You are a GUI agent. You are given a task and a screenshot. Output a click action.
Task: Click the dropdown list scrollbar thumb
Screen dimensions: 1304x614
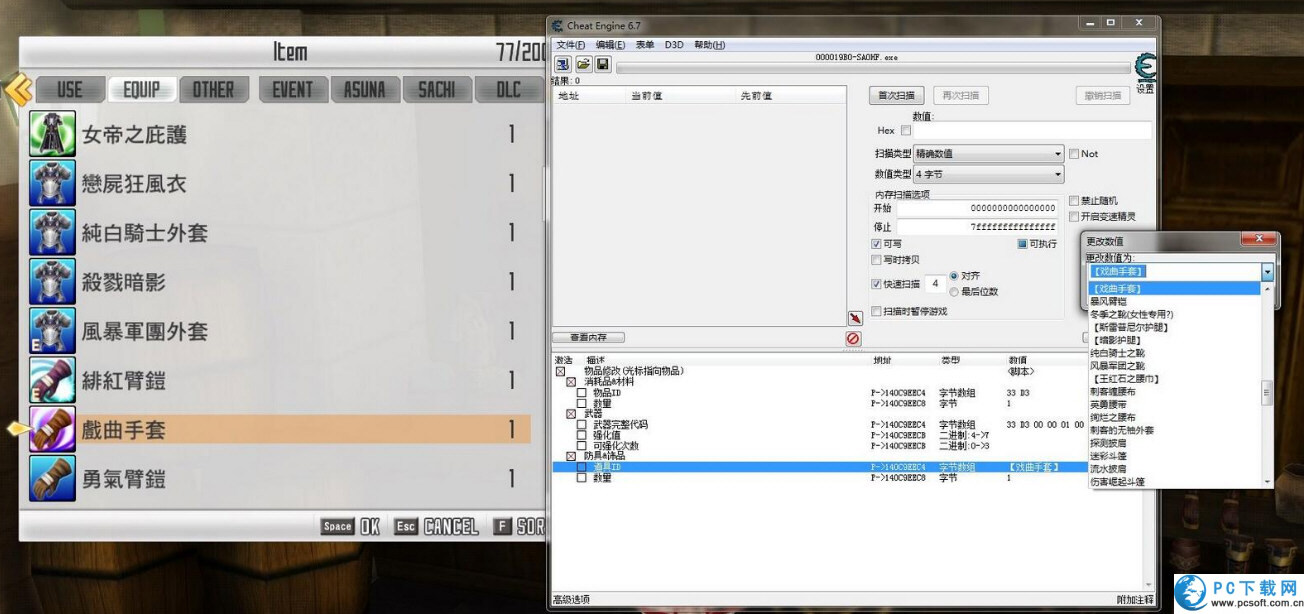click(x=1267, y=392)
